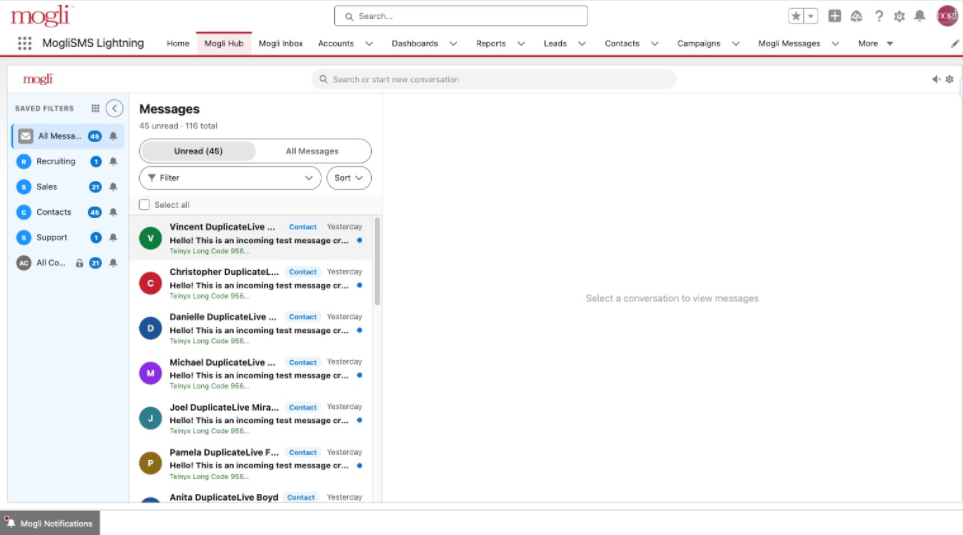Open the Accounts tab
The width and height of the screenshot is (963, 535).
click(x=336, y=44)
